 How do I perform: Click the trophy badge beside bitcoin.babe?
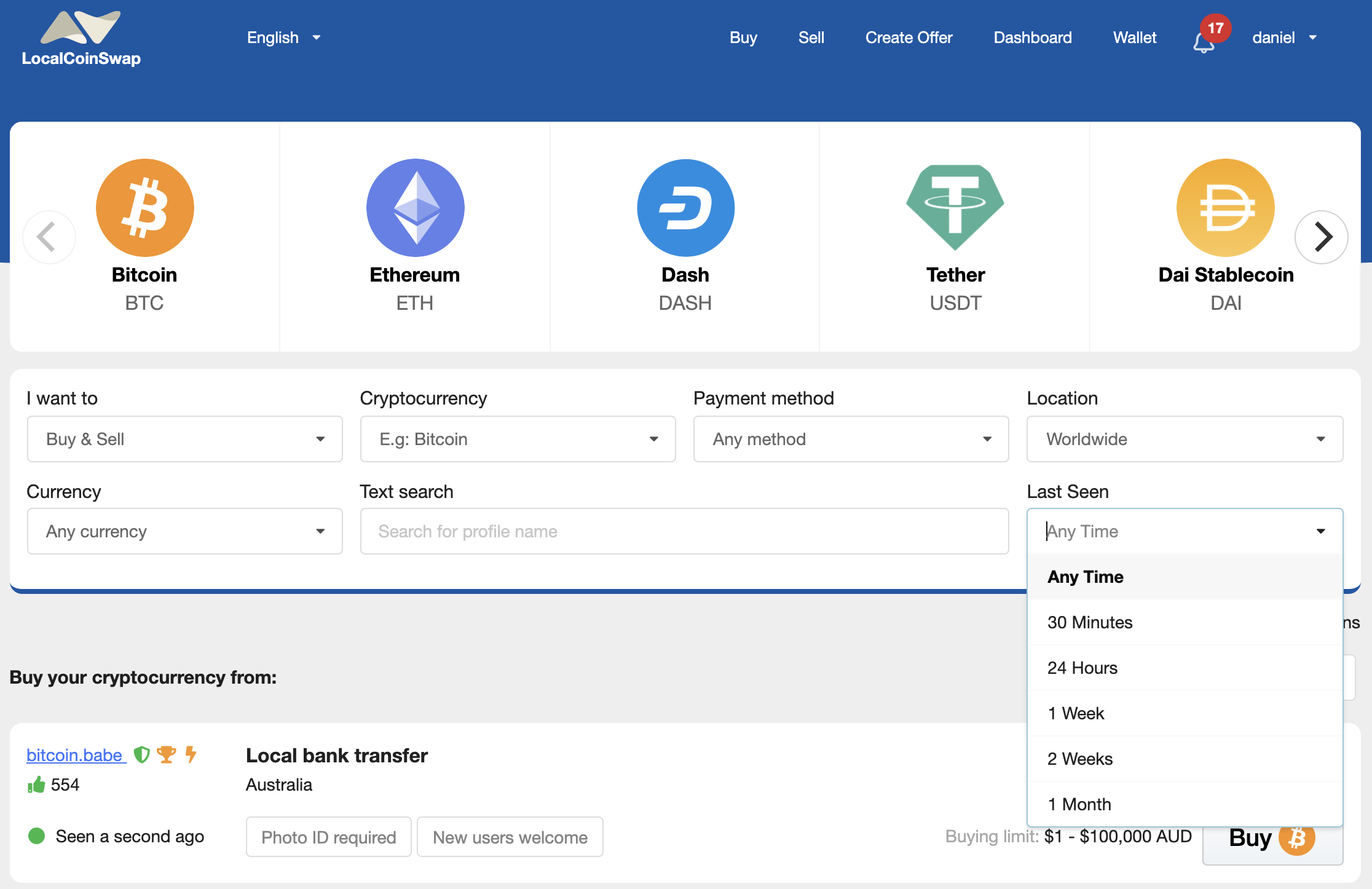166,754
